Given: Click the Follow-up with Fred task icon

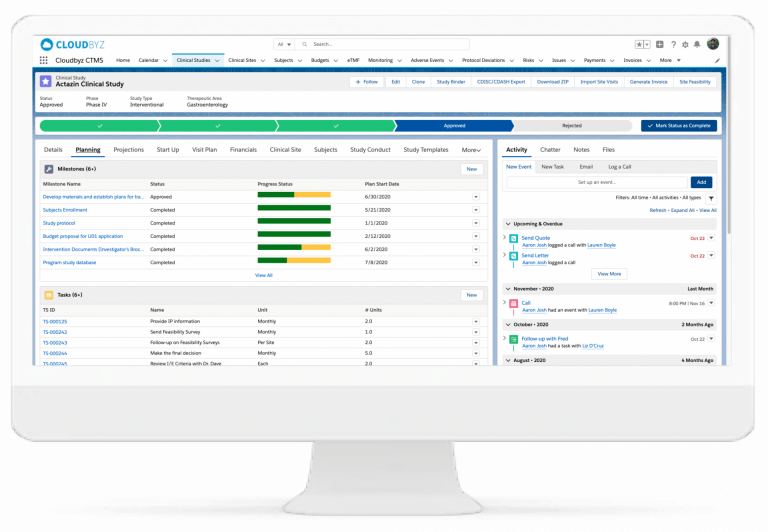Looking at the screenshot, I should click(514, 338).
